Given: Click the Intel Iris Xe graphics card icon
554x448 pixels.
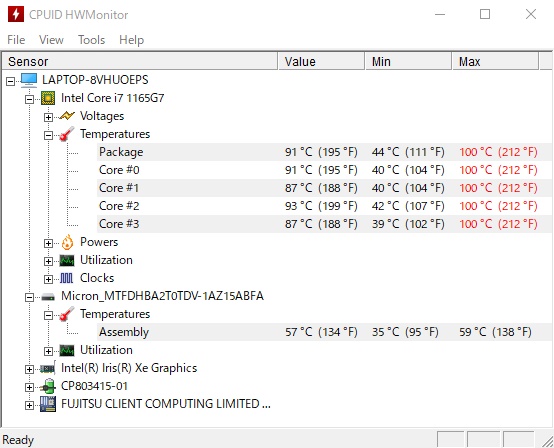Looking at the screenshot, I should pyautogui.click(x=48, y=368).
